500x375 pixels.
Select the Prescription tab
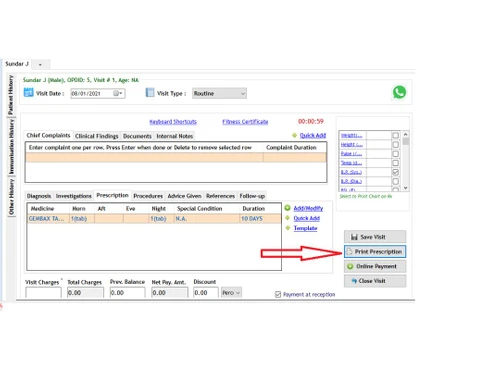click(x=112, y=195)
